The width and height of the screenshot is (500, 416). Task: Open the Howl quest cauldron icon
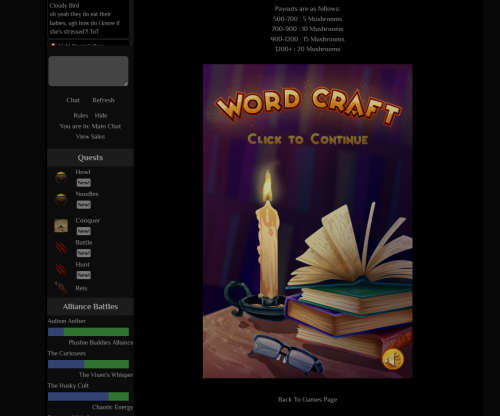61,177
